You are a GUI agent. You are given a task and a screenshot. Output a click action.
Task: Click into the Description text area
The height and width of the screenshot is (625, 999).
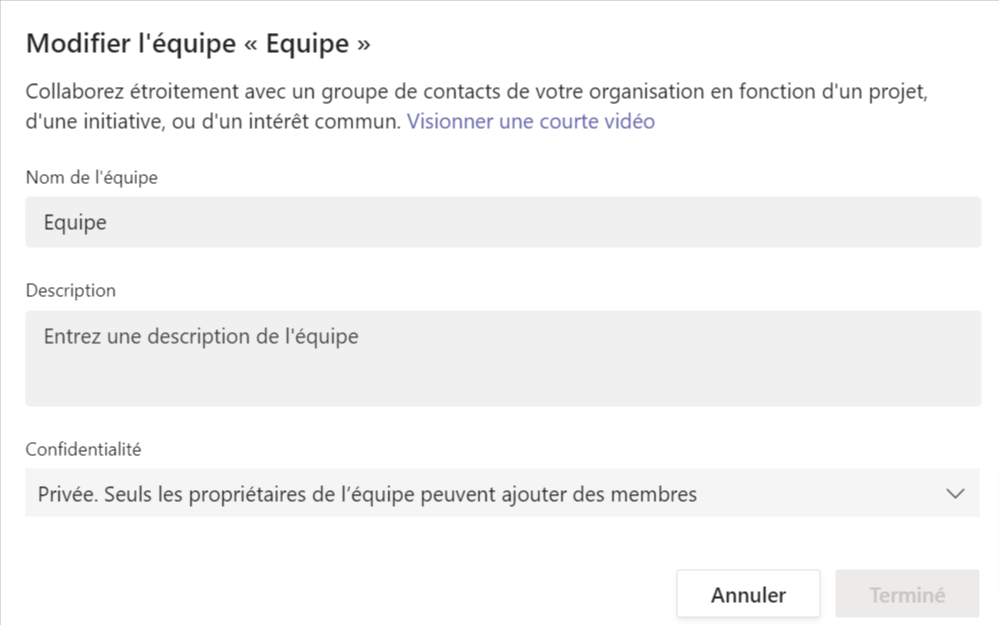coord(503,358)
